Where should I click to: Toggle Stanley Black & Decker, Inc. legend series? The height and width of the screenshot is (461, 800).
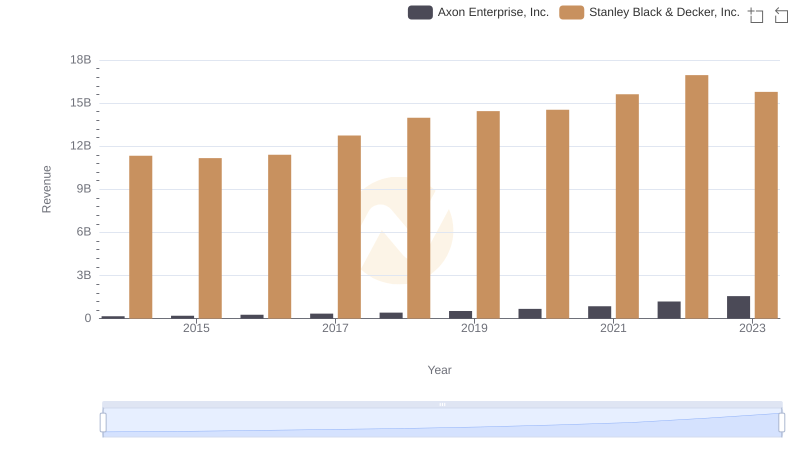point(649,12)
